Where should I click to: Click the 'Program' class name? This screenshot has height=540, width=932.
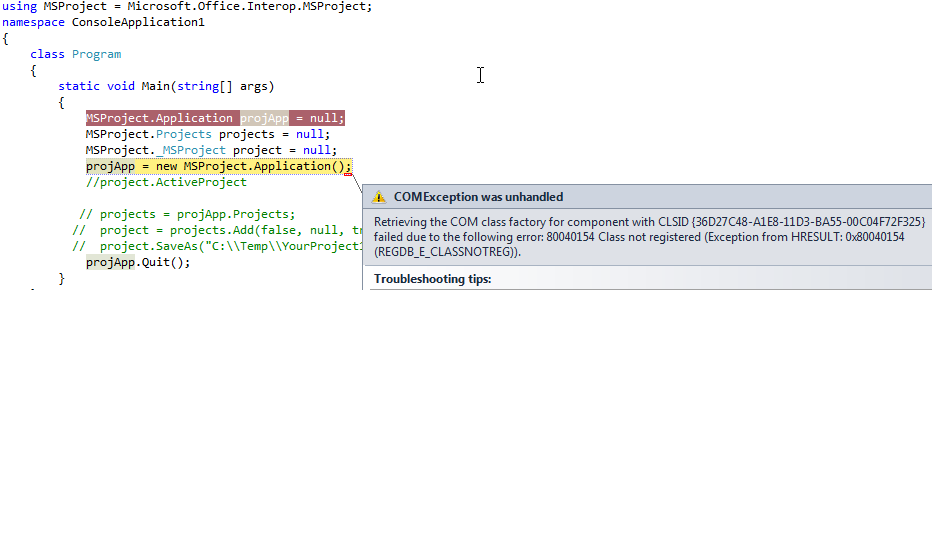[96, 54]
